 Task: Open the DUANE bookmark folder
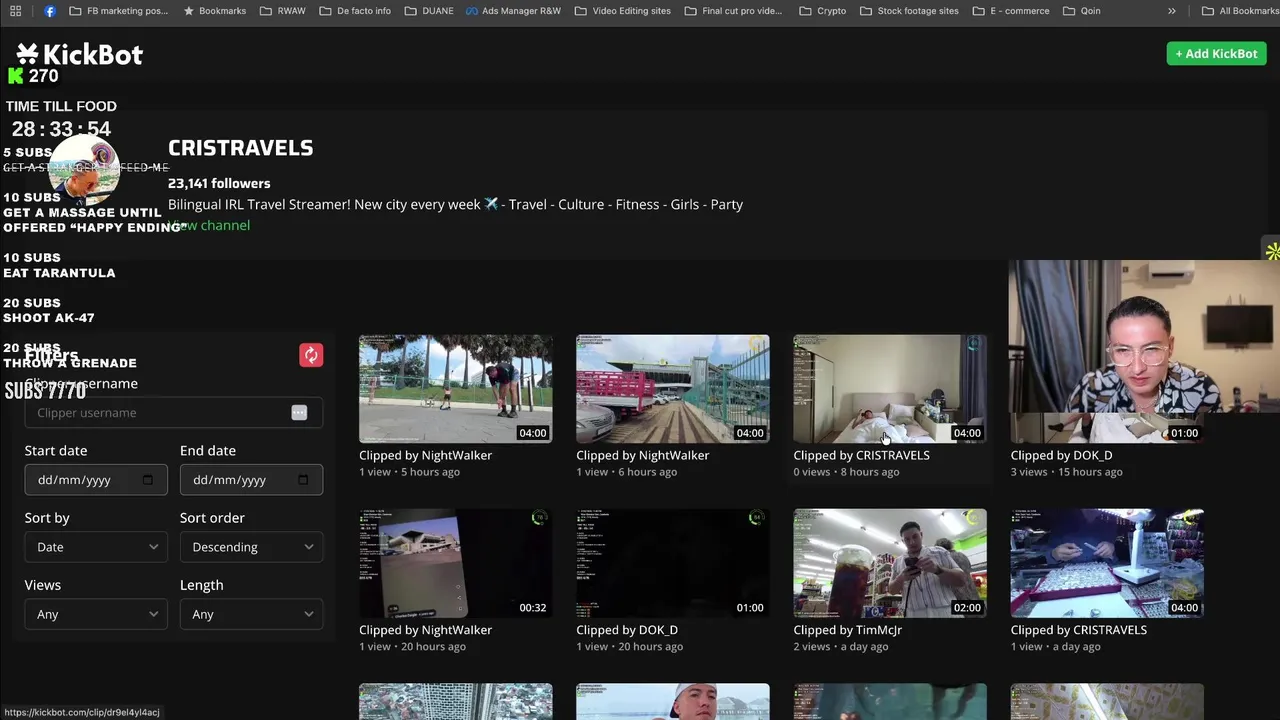[x=429, y=11]
